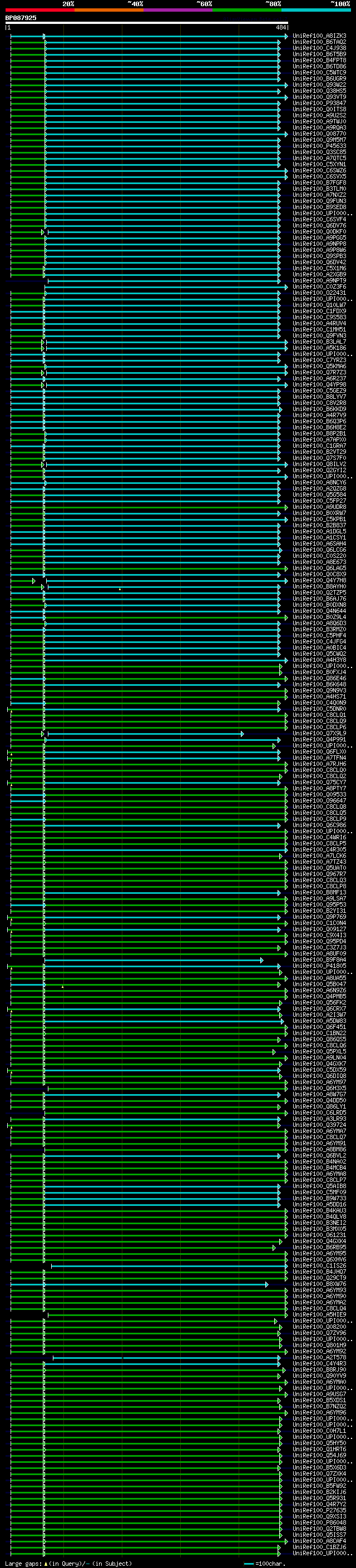The image size is (356, 1568).
Task: Select the UniRef100_A9U2S2 label
Action: tap(319, 116)
